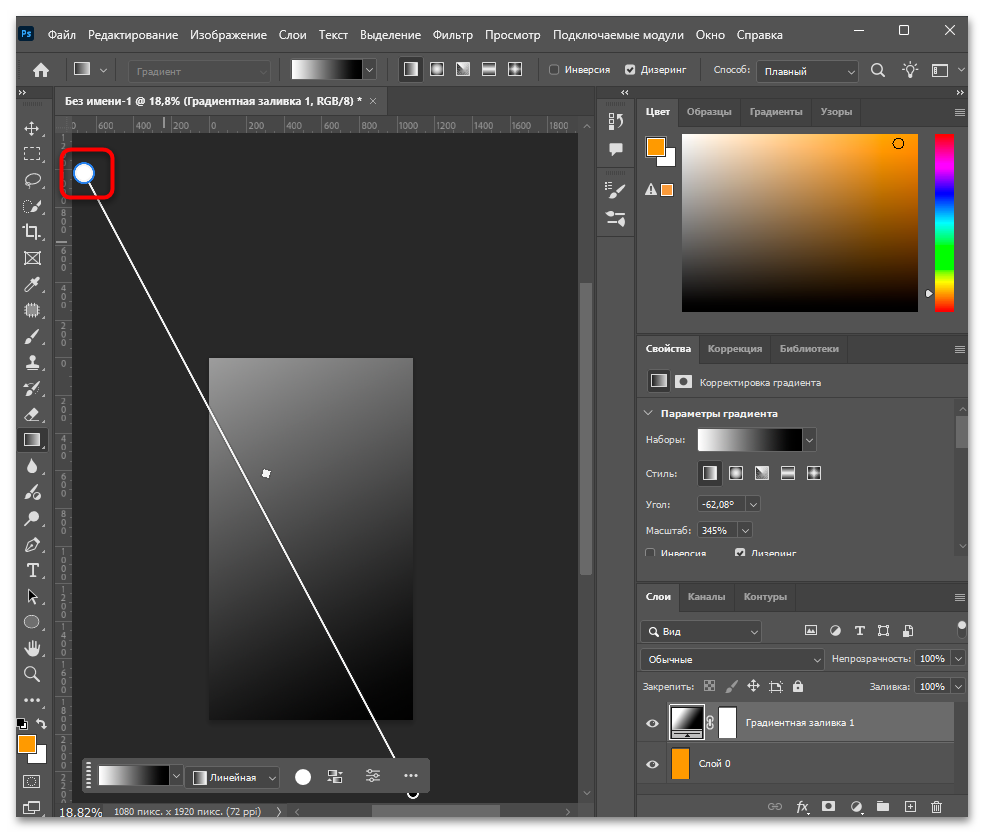Viewport: 984px width, 833px height.
Task: Click the Home icon in options bar
Action: point(41,70)
